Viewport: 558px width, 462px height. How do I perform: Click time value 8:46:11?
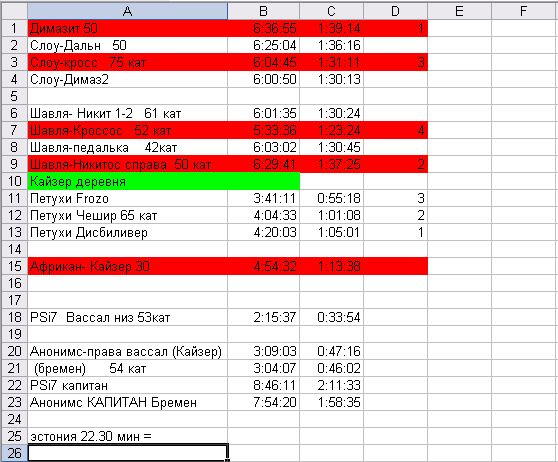click(x=275, y=385)
